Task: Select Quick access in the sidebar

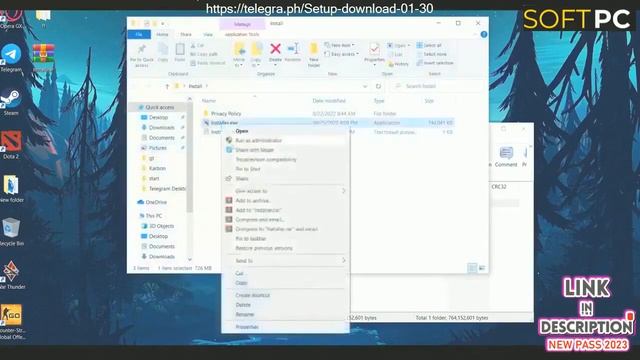Action: coord(160,107)
